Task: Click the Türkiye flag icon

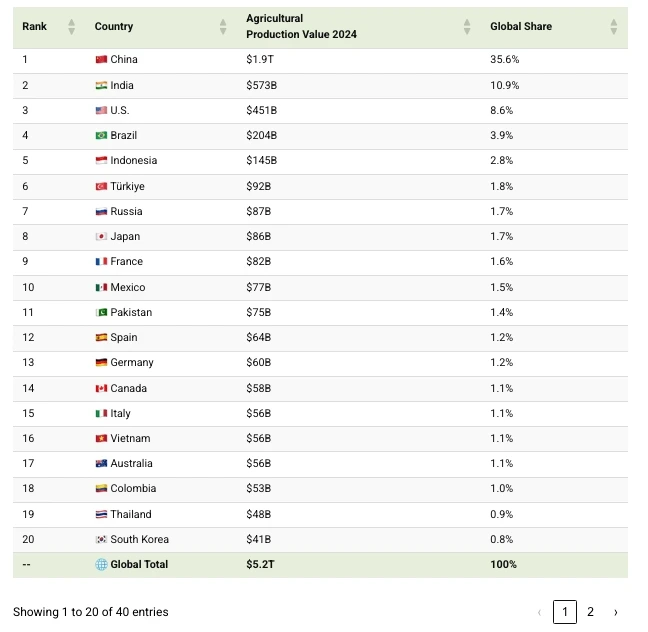Action: click(101, 186)
